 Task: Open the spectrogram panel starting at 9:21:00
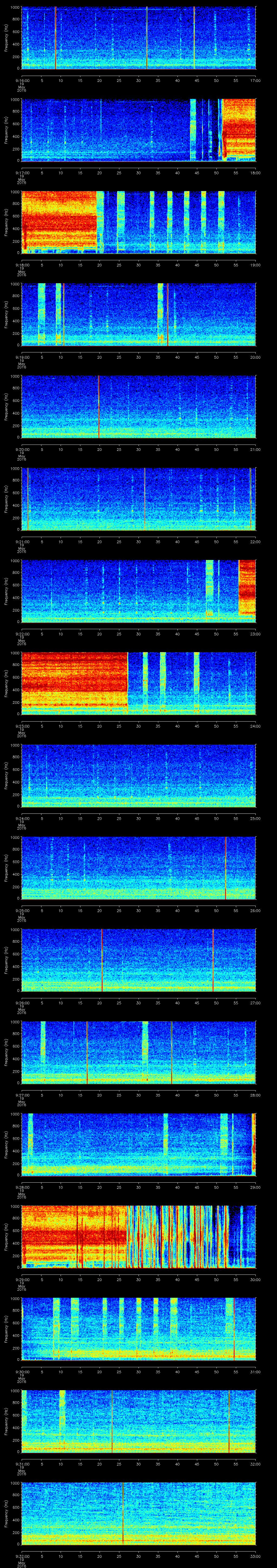click(138, 499)
